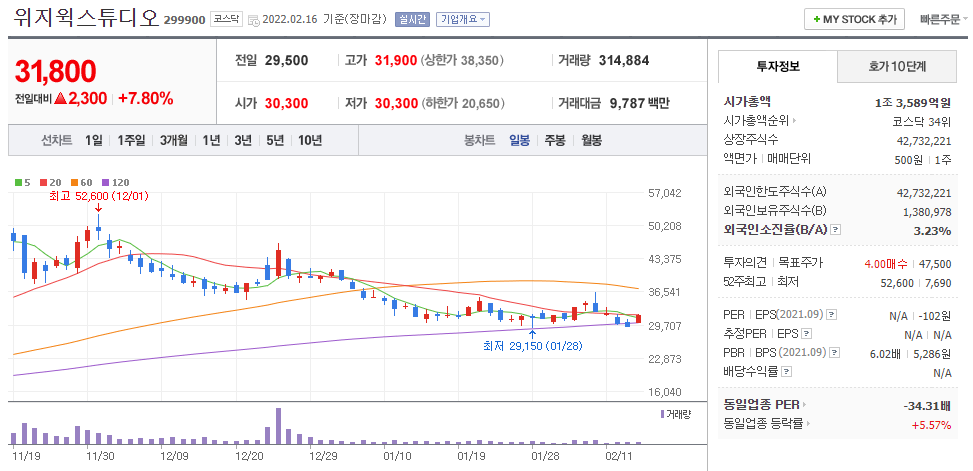
Task: Click the red 20-day moving average legend marker
Action: pyautogui.click(x=43, y=182)
